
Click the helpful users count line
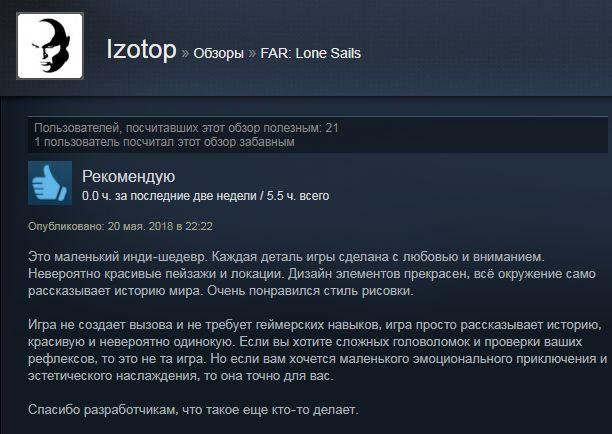tap(186, 128)
